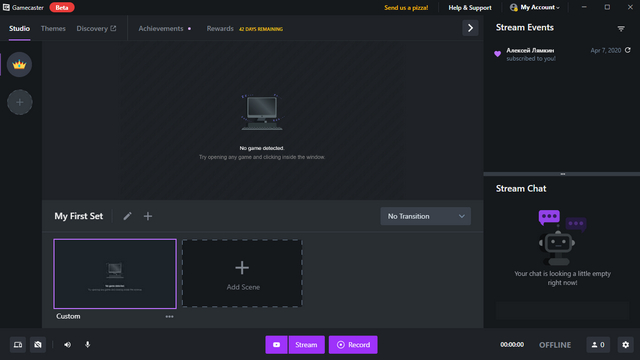
Task: Click the 00:00:00 stream timer
Action: [512, 344]
